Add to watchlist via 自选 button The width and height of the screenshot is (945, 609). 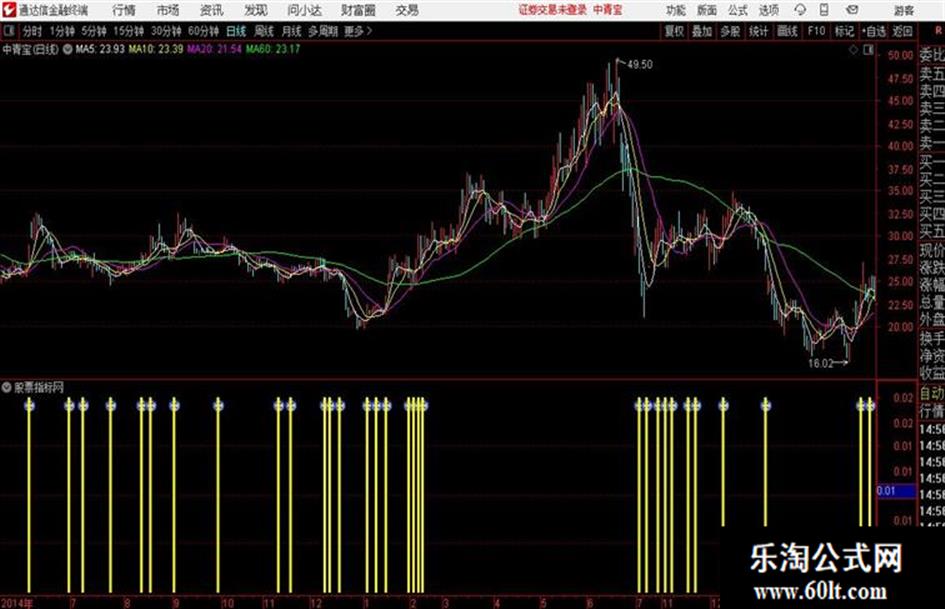(x=874, y=31)
